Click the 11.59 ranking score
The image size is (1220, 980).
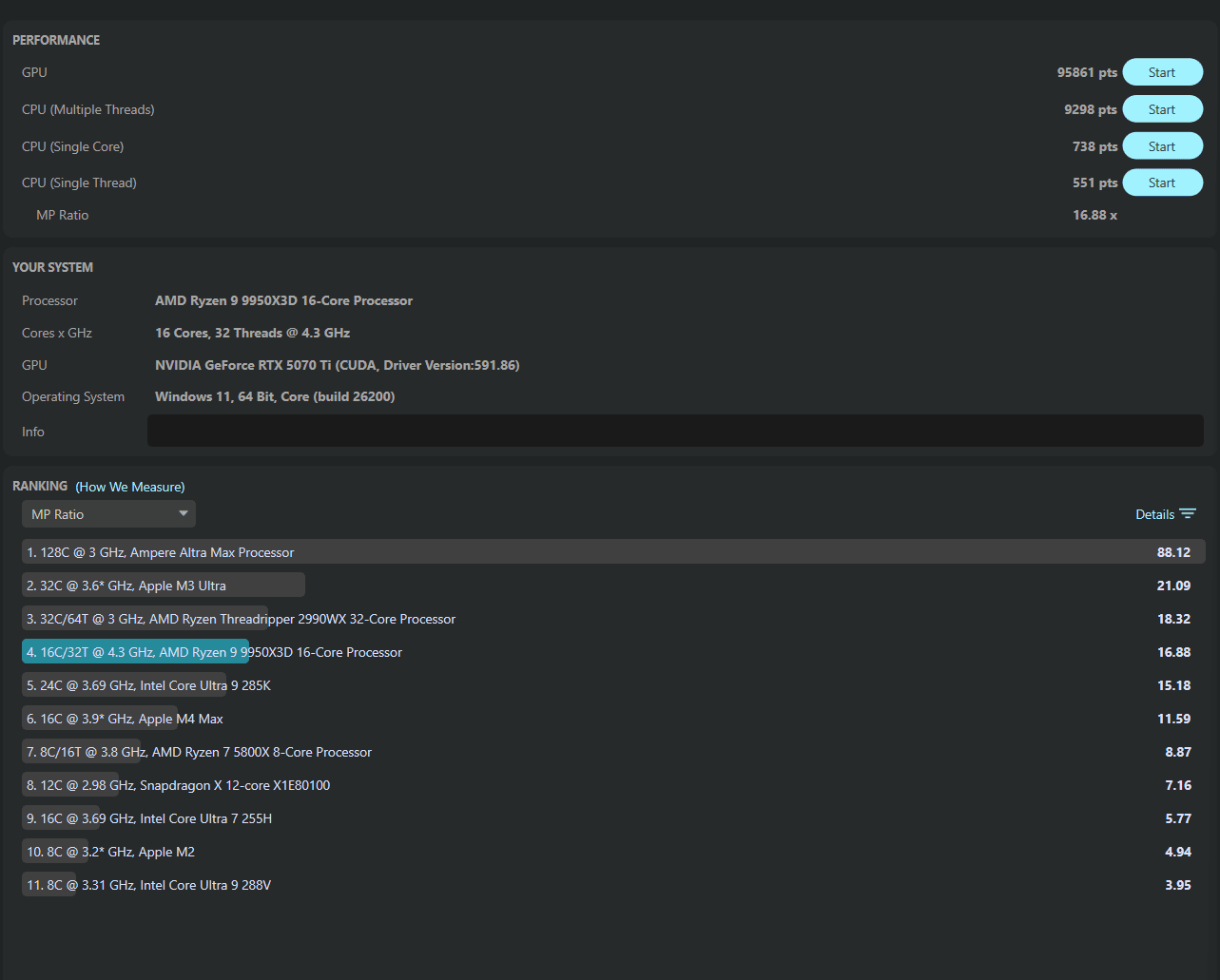(1173, 719)
